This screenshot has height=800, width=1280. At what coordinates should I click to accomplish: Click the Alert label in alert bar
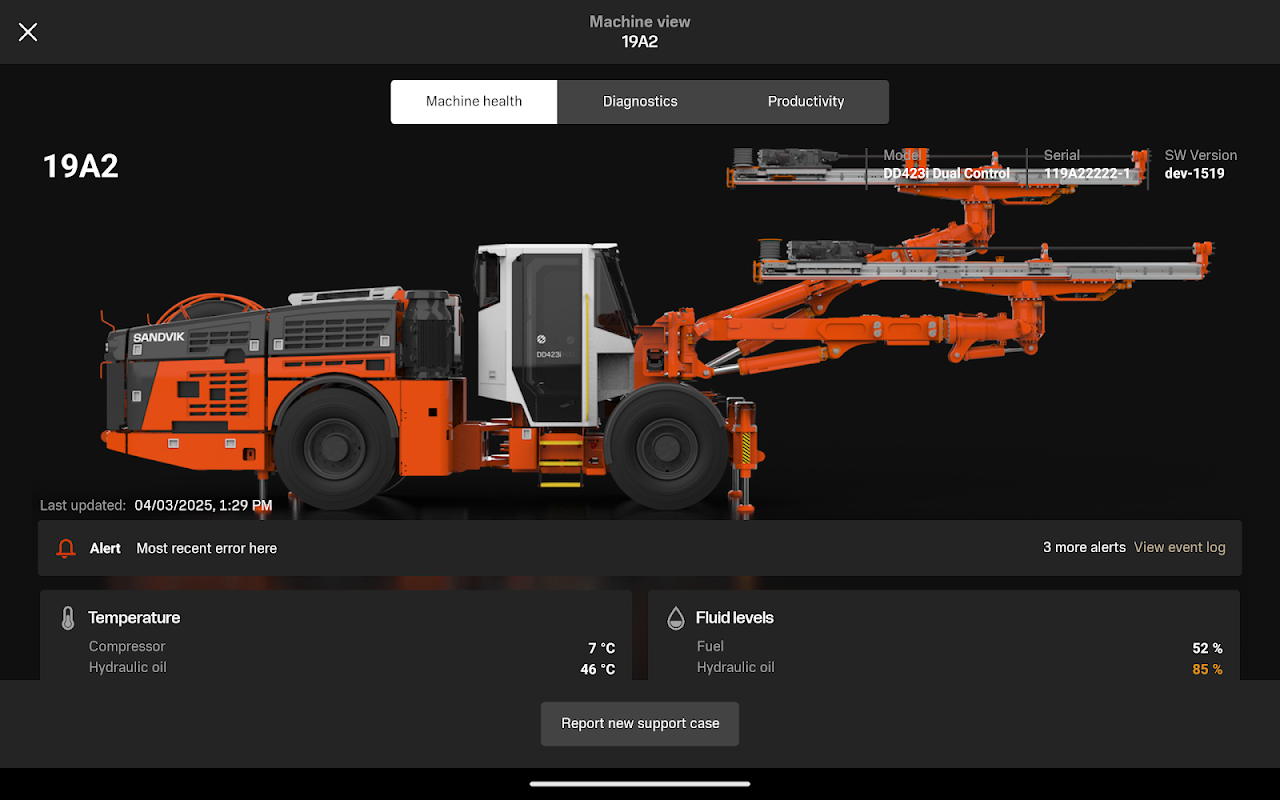coord(105,548)
